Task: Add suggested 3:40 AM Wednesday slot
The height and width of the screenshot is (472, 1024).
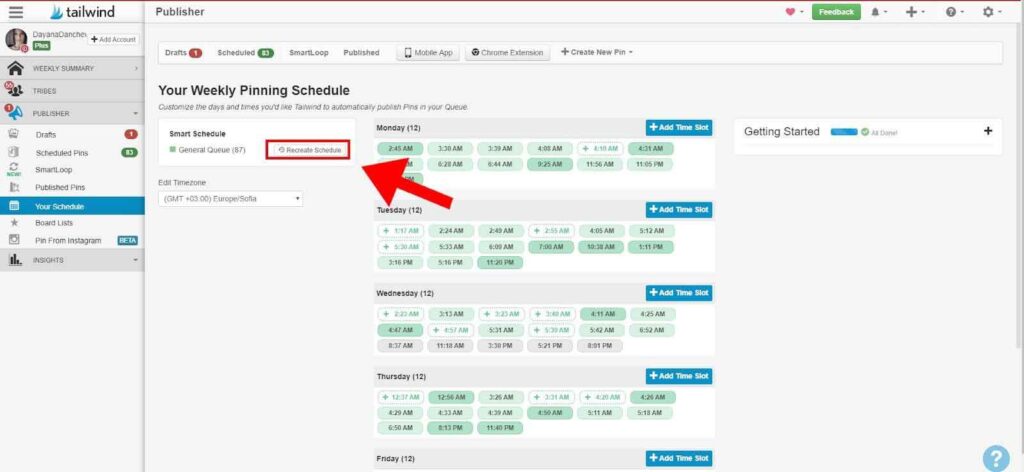Action: tap(552, 314)
